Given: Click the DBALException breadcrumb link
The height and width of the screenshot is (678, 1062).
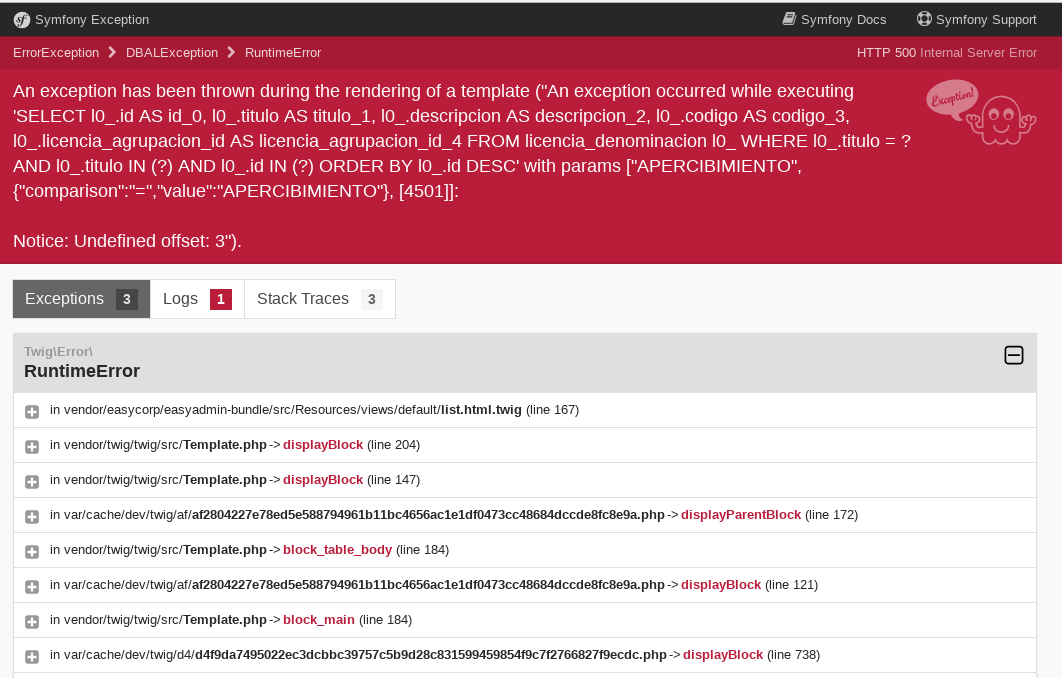Looking at the screenshot, I should (170, 52).
